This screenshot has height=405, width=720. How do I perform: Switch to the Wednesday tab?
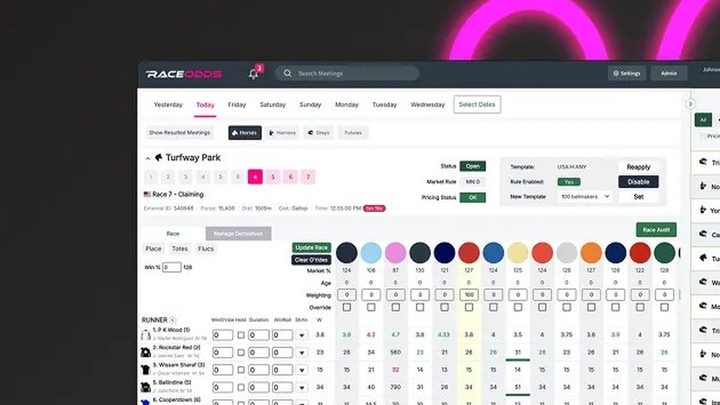point(428,105)
